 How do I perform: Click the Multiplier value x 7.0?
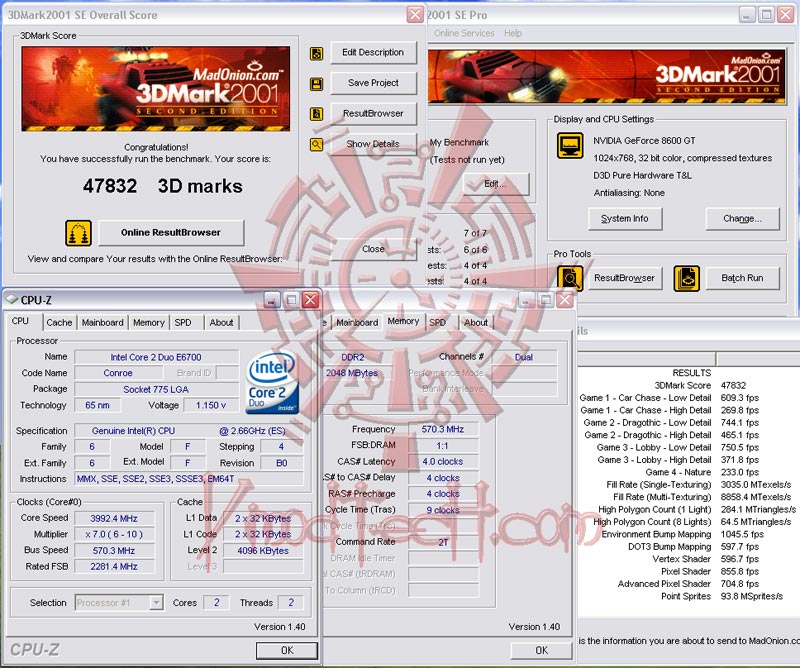(114, 534)
